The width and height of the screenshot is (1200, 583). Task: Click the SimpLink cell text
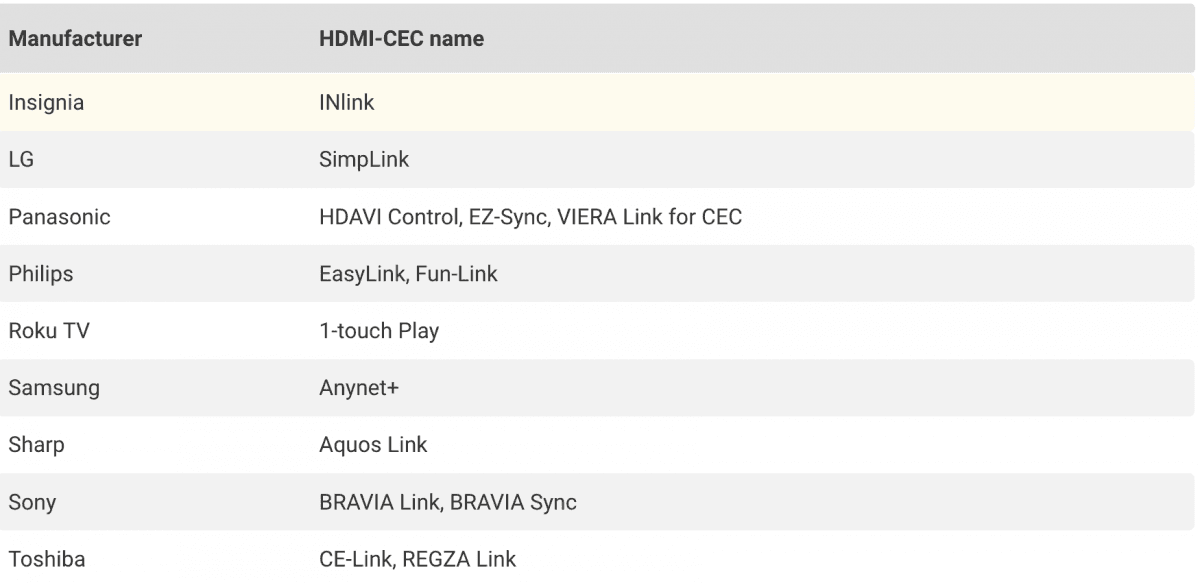click(364, 159)
